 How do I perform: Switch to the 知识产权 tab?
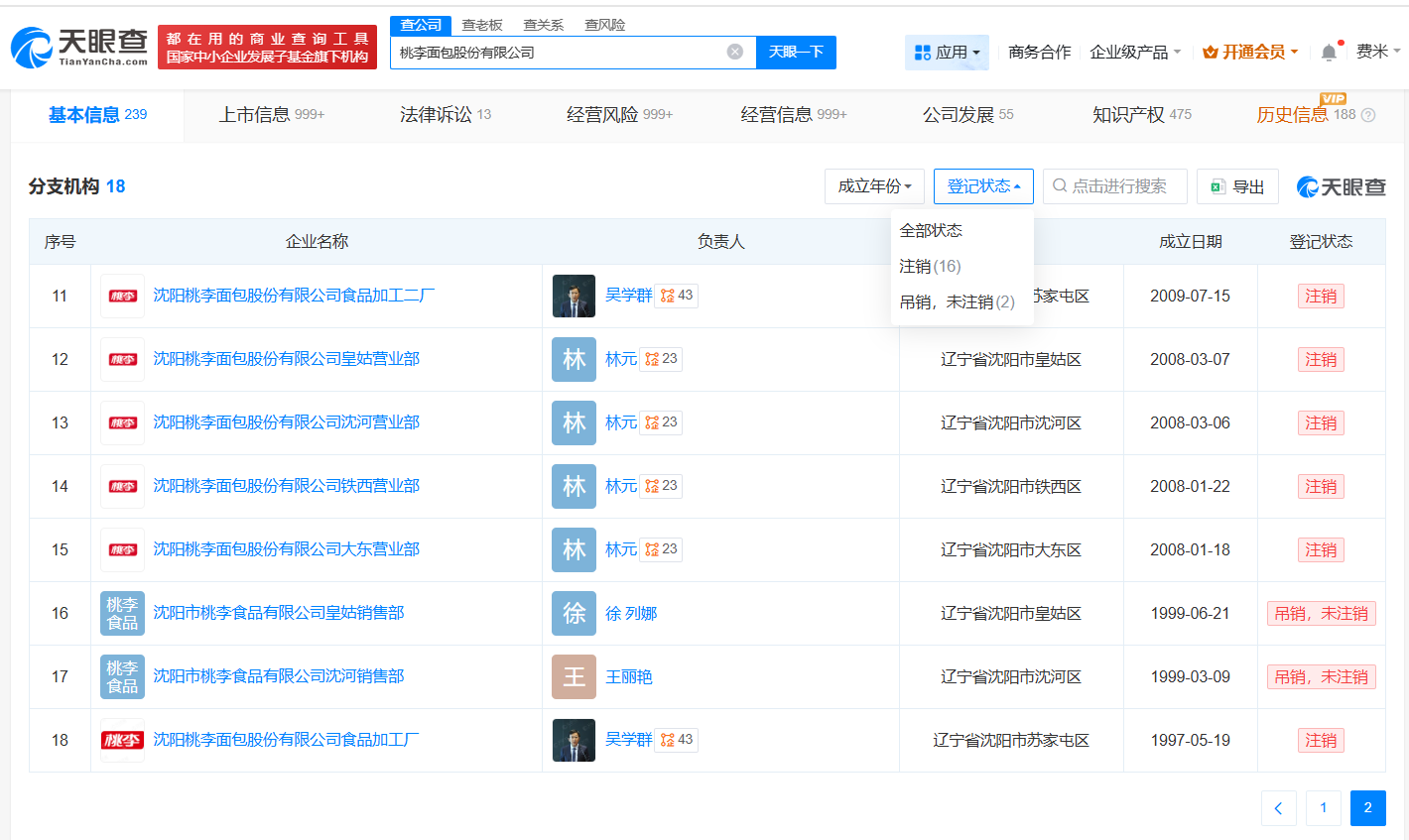(x=1141, y=115)
